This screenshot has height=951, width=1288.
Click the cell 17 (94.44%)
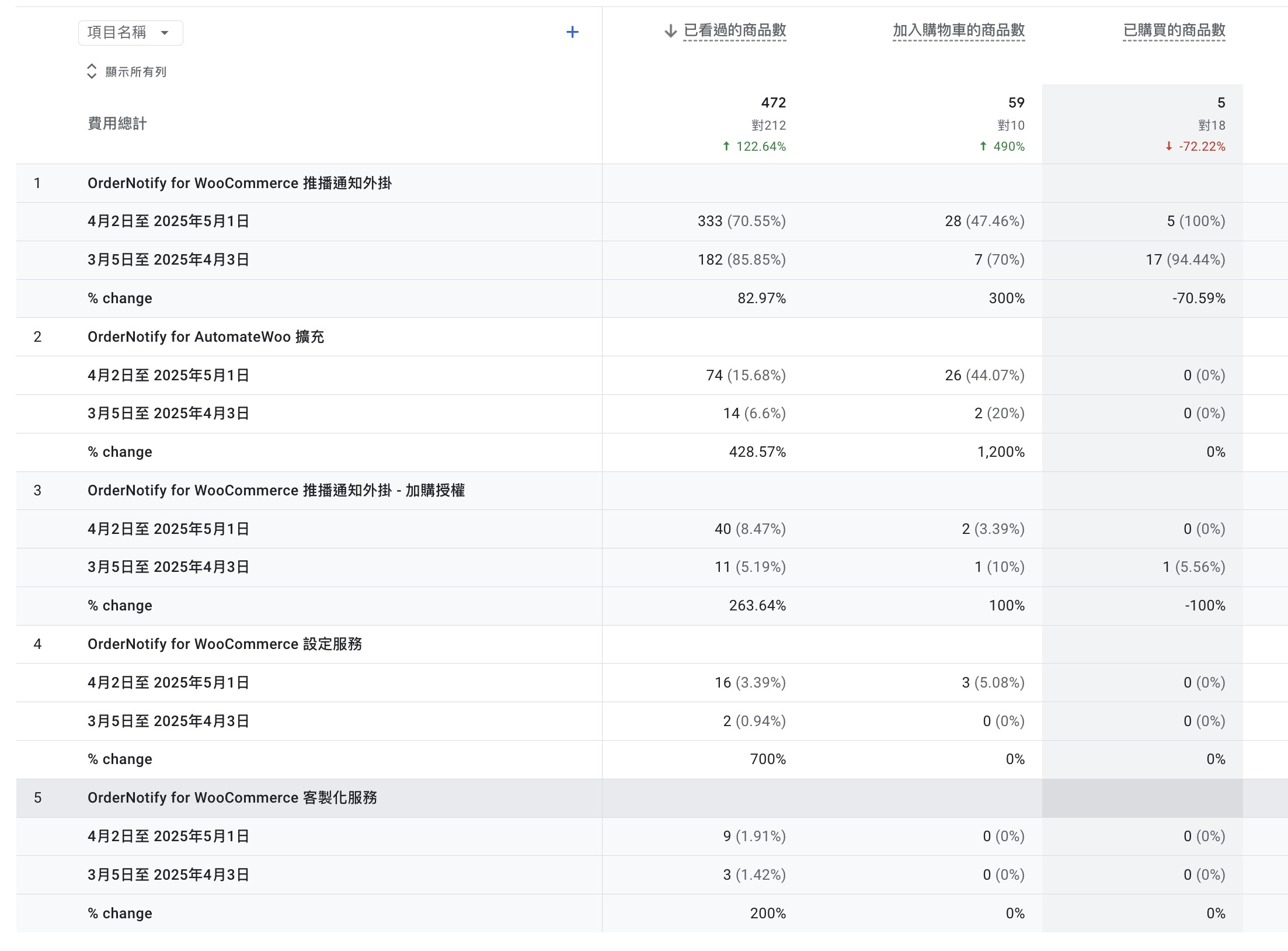pyautogui.click(x=1185, y=260)
